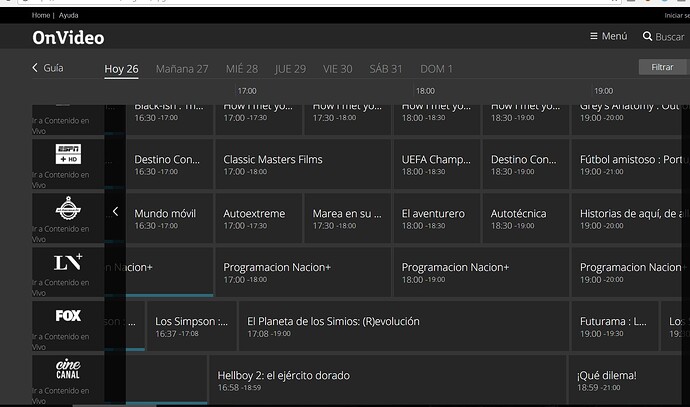Screen dimensions: 690x407
Task: Open the OnVideo home logo
Action: pos(68,38)
